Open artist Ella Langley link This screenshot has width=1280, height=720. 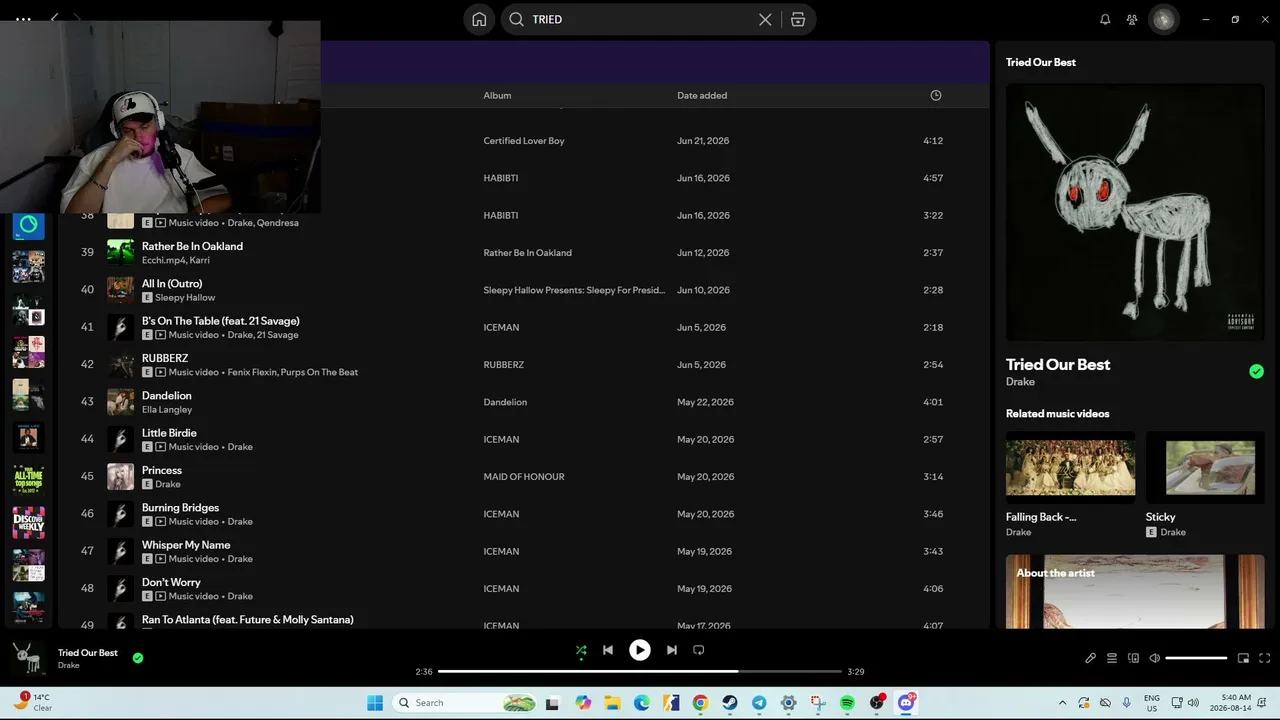point(167,410)
